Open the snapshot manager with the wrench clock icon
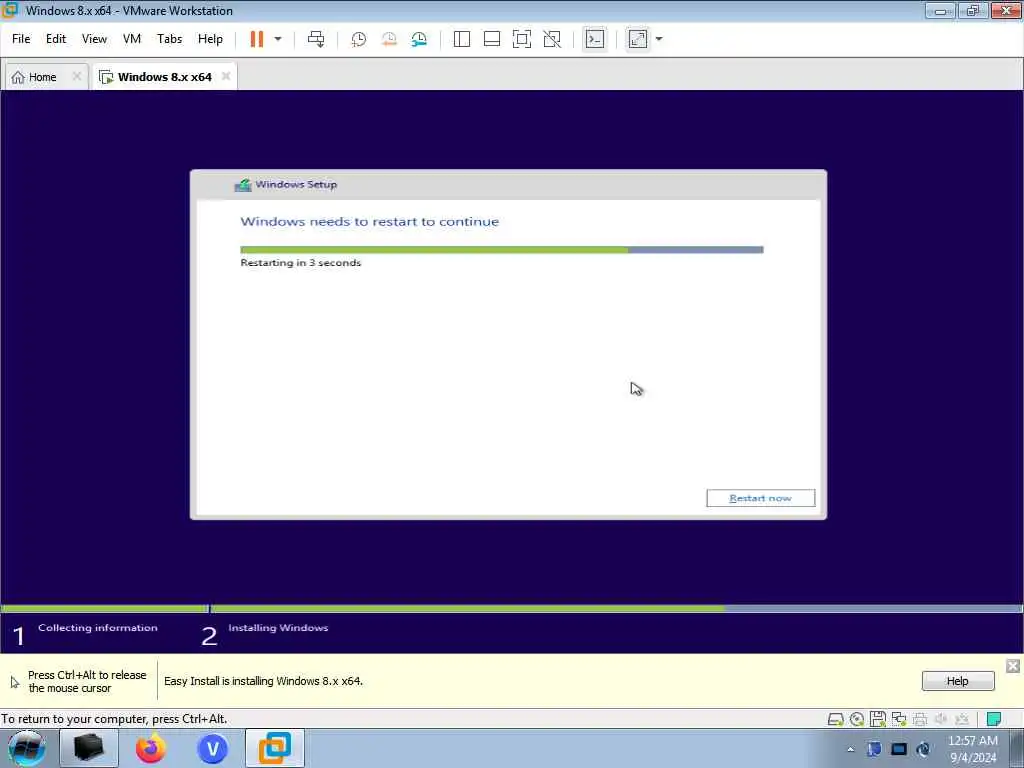The height and width of the screenshot is (768, 1024). coord(419,39)
